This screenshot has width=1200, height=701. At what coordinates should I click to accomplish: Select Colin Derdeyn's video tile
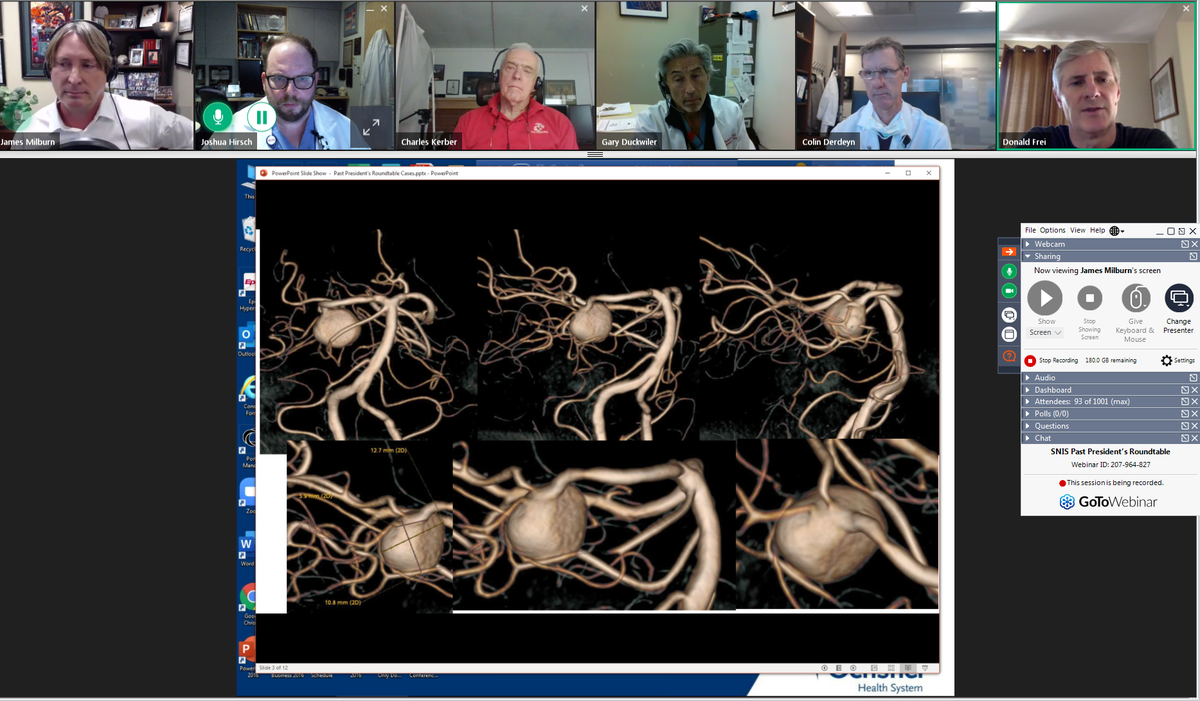[x=895, y=76]
